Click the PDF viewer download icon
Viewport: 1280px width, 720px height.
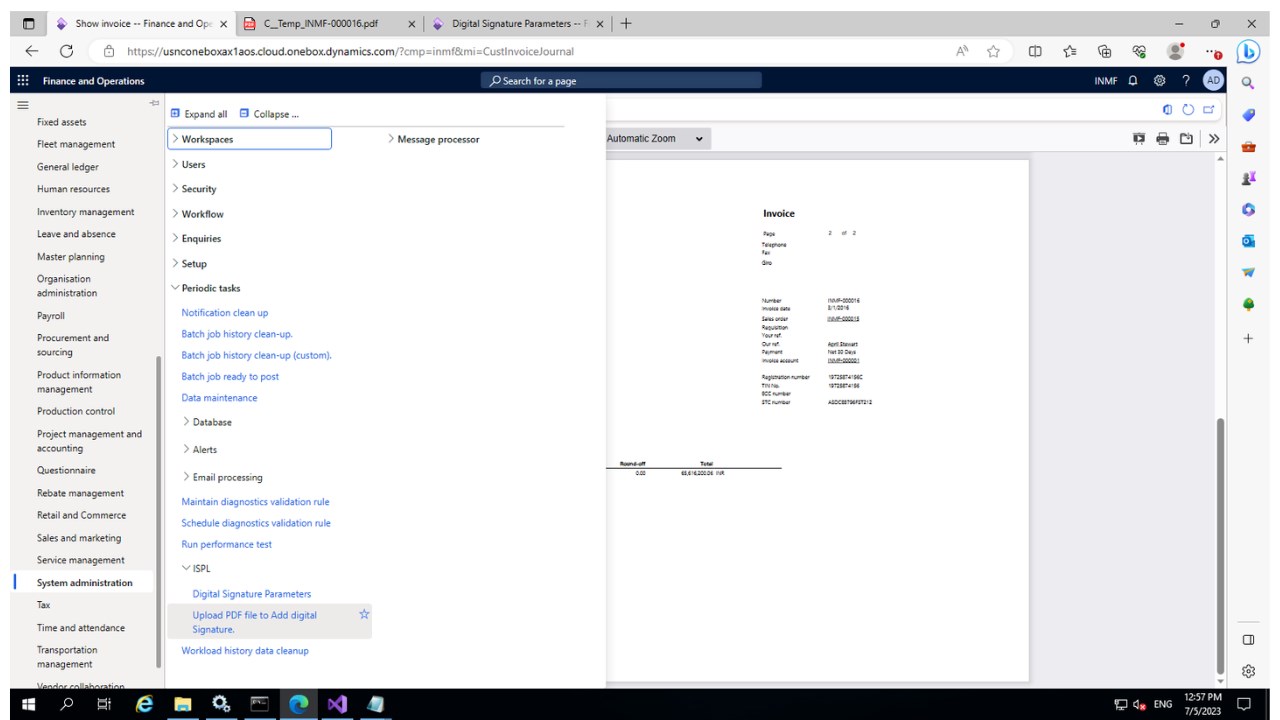click(x=1186, y=139)
